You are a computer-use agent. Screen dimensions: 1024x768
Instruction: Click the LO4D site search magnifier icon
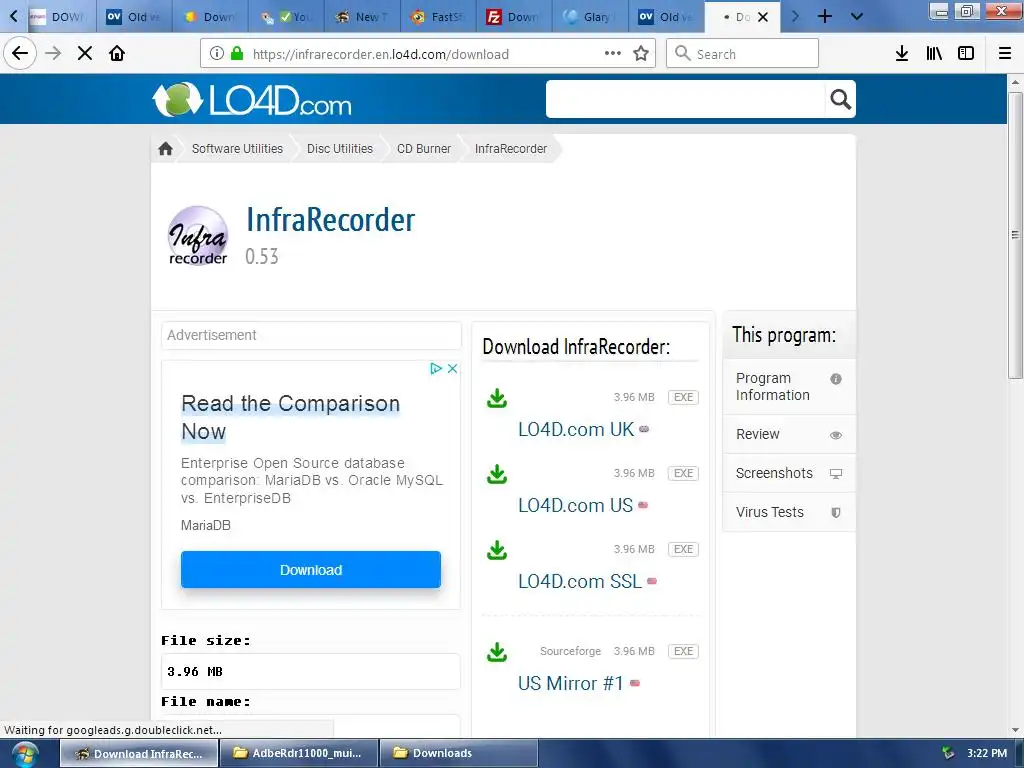pos(840,99)
